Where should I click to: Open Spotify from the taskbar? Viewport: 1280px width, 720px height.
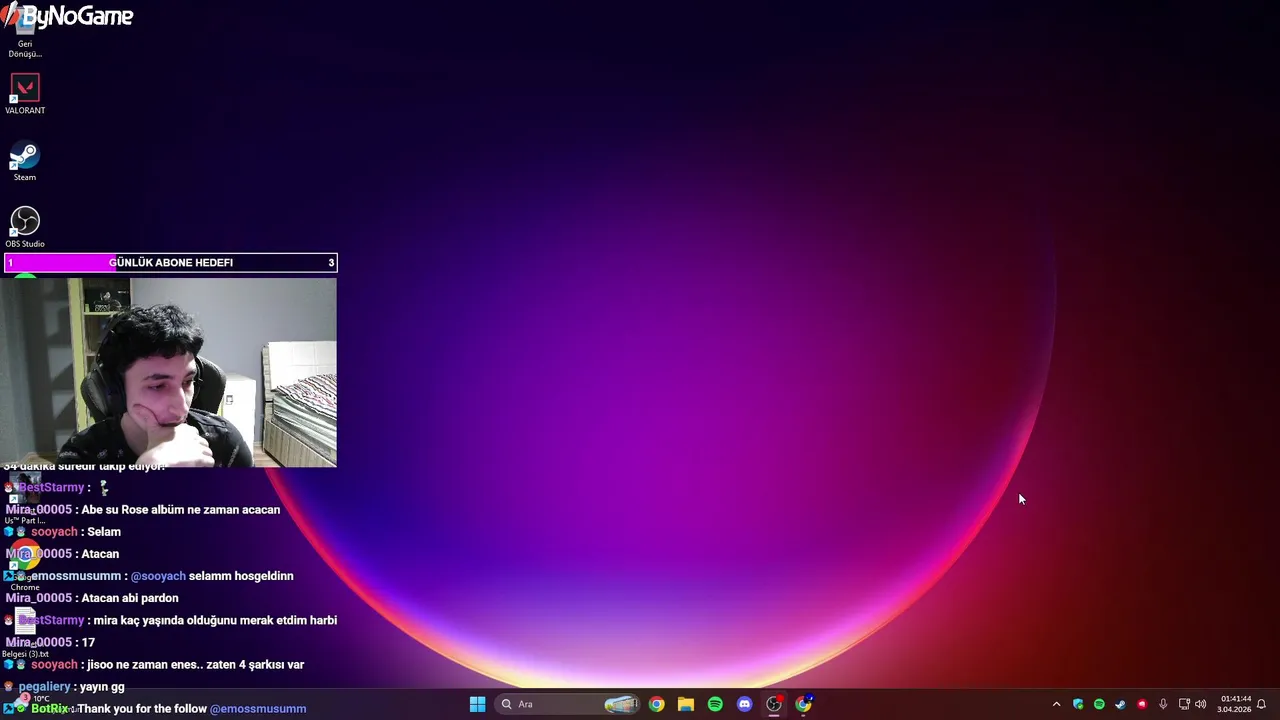(x=715, y=704)
